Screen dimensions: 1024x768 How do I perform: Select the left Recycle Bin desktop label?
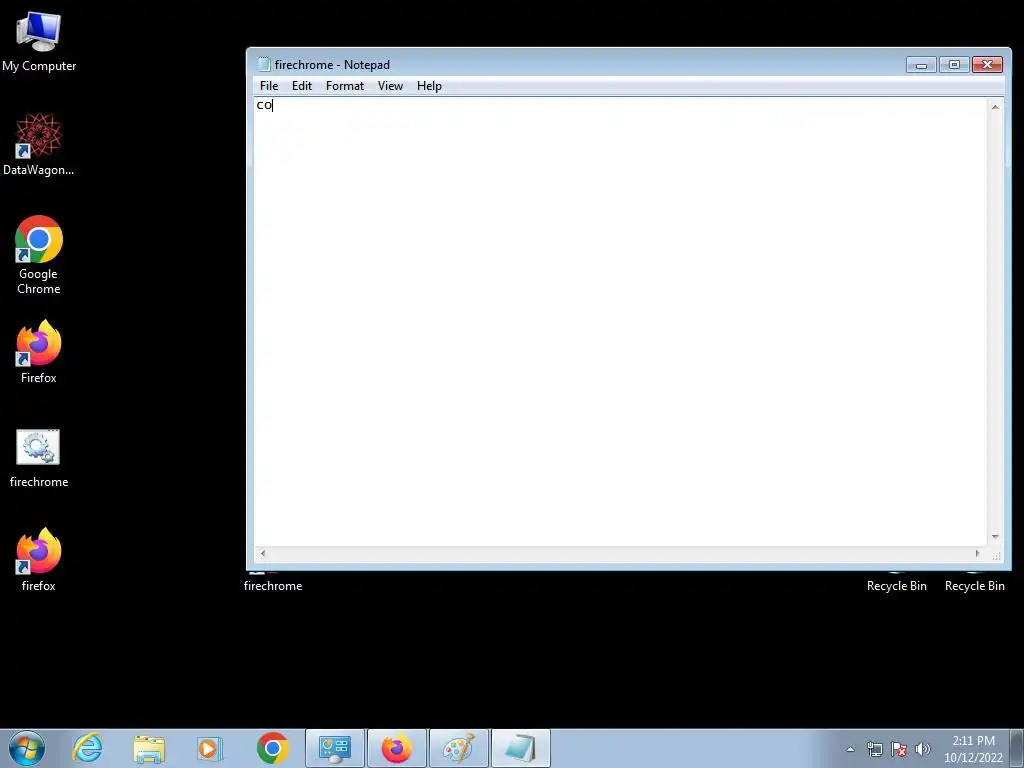tap(897, 586)
